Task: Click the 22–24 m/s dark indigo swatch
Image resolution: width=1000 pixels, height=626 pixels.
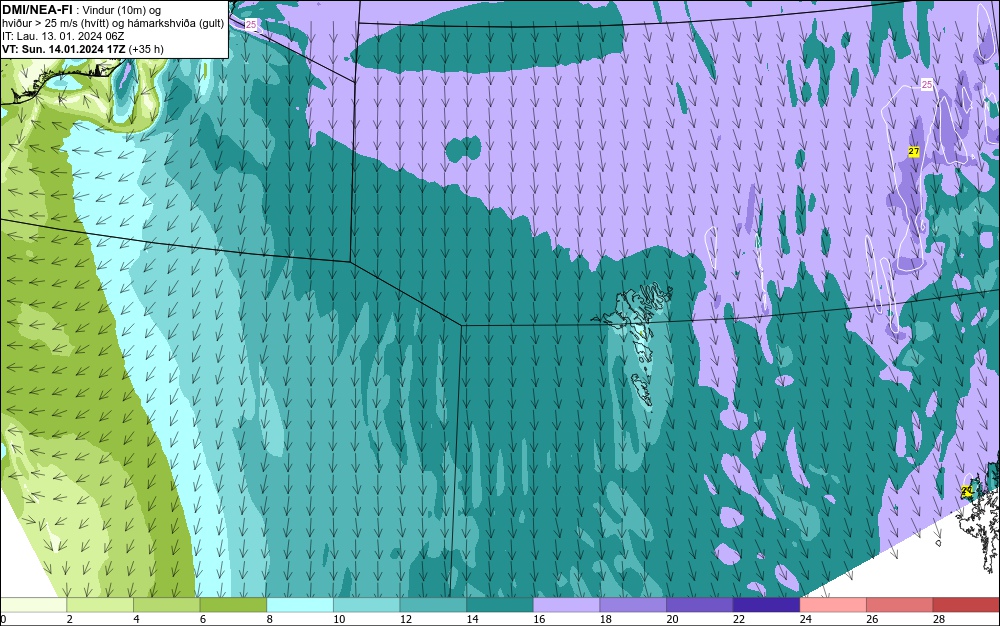Action: point(766,604)
